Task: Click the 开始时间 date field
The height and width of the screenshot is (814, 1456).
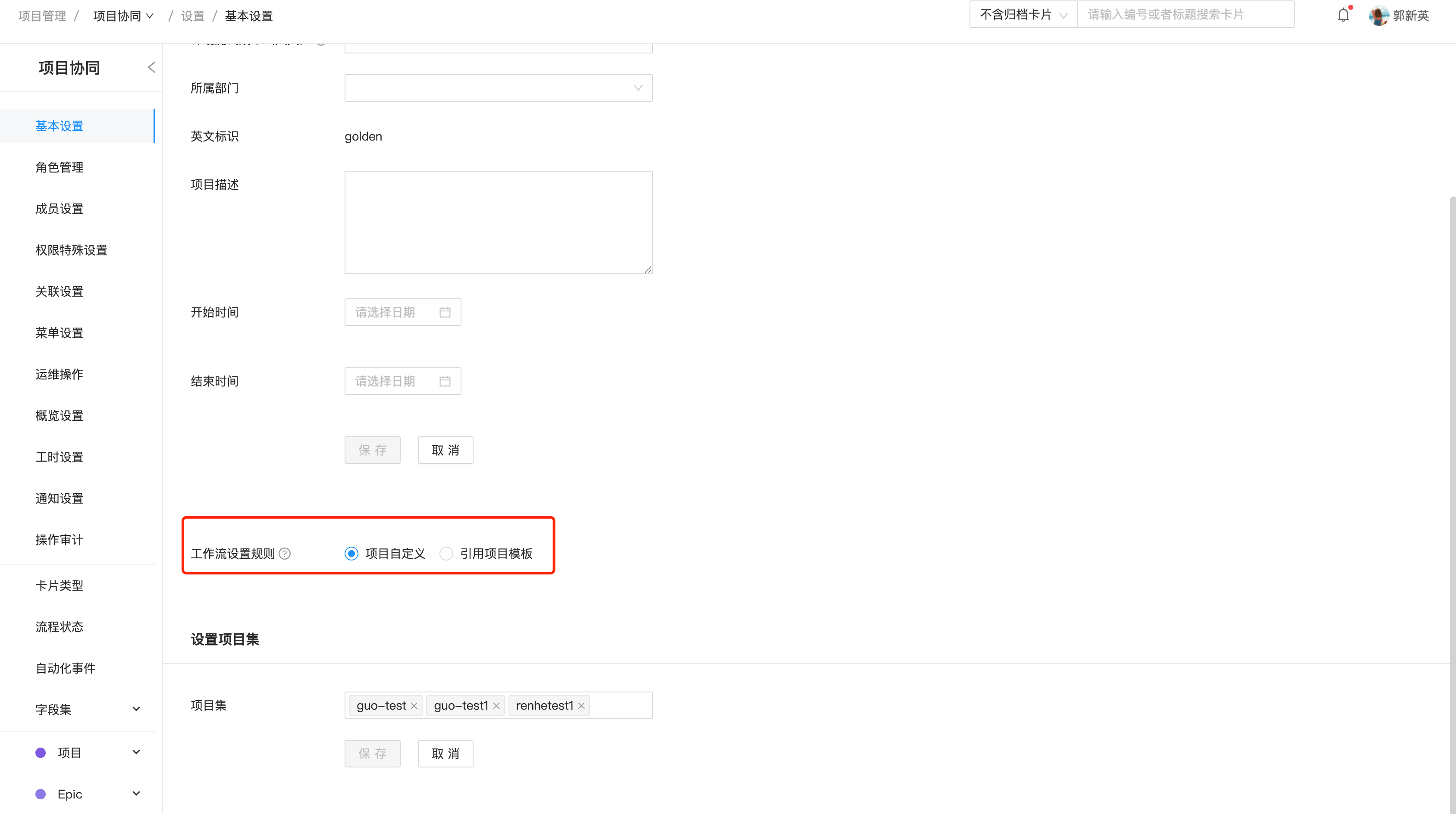Action: coord(403,313)
